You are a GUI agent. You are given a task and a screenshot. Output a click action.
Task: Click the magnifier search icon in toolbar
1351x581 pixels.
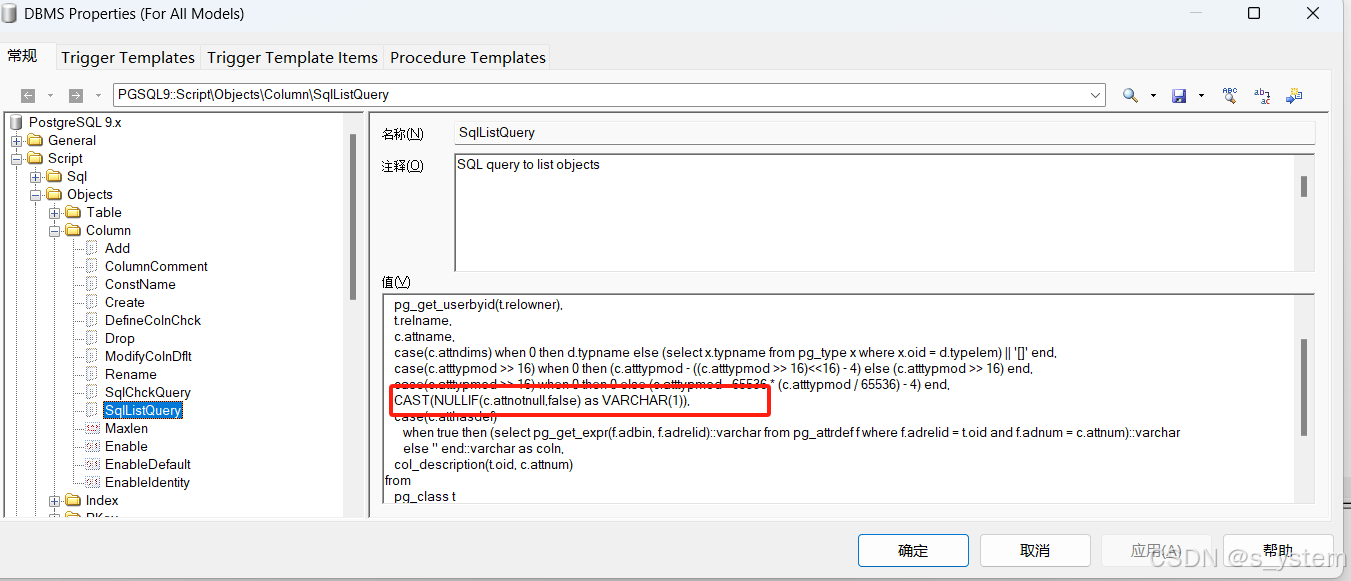click(x=1130, y=95)
